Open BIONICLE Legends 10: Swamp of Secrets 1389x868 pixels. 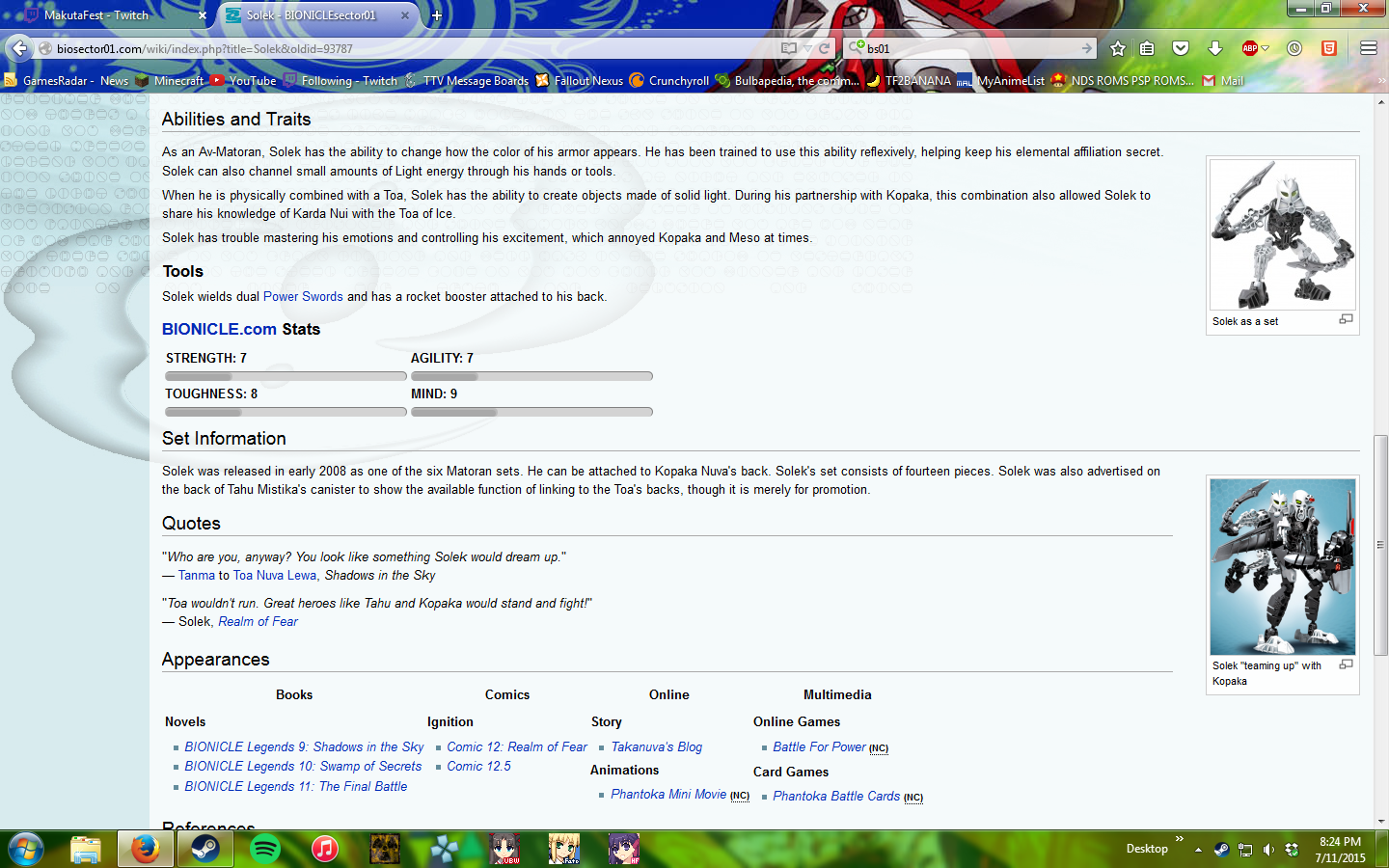tap(303, 766)
